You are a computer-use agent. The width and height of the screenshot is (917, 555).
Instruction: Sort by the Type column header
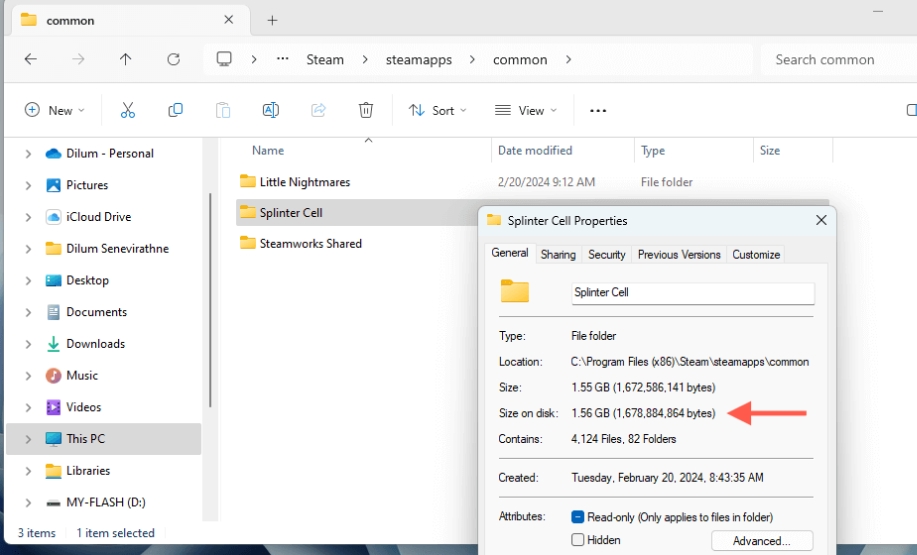click(653, 150)
